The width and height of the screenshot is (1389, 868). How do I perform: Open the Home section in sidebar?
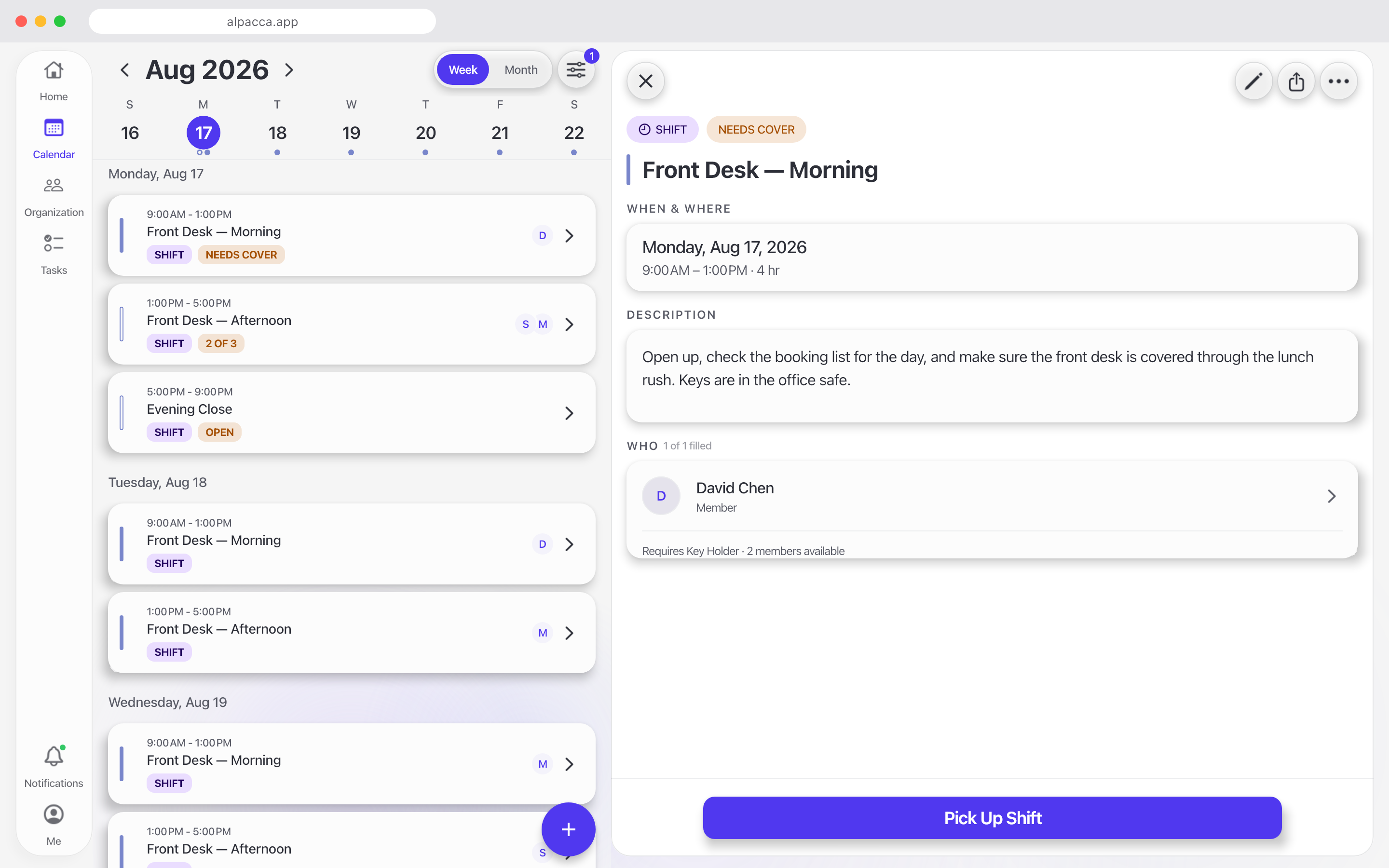click(x=54, y=81)
